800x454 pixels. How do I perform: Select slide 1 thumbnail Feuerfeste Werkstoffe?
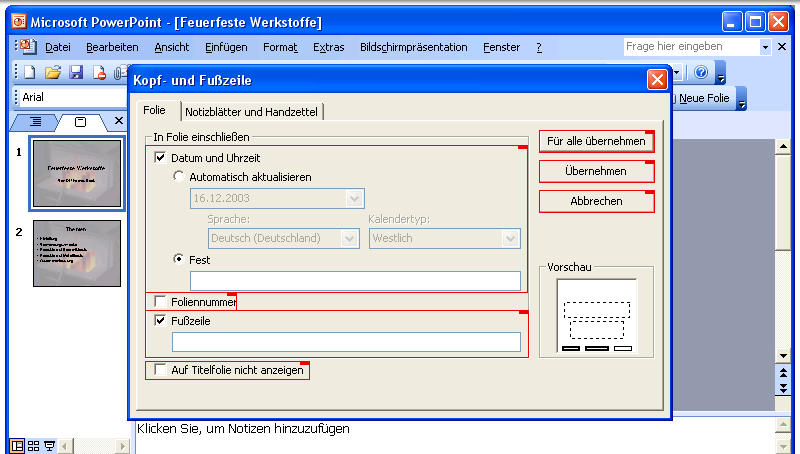click(77, 173)
